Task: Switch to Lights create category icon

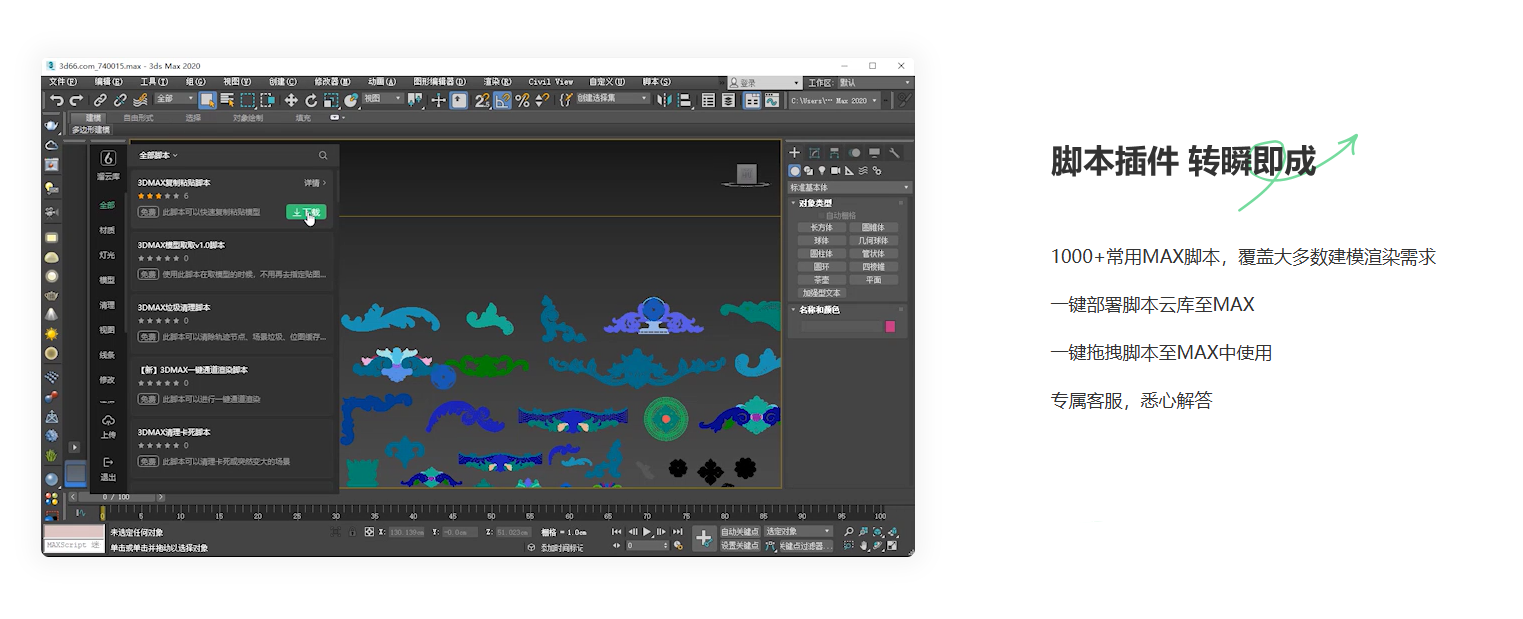Action: [822, 171]
